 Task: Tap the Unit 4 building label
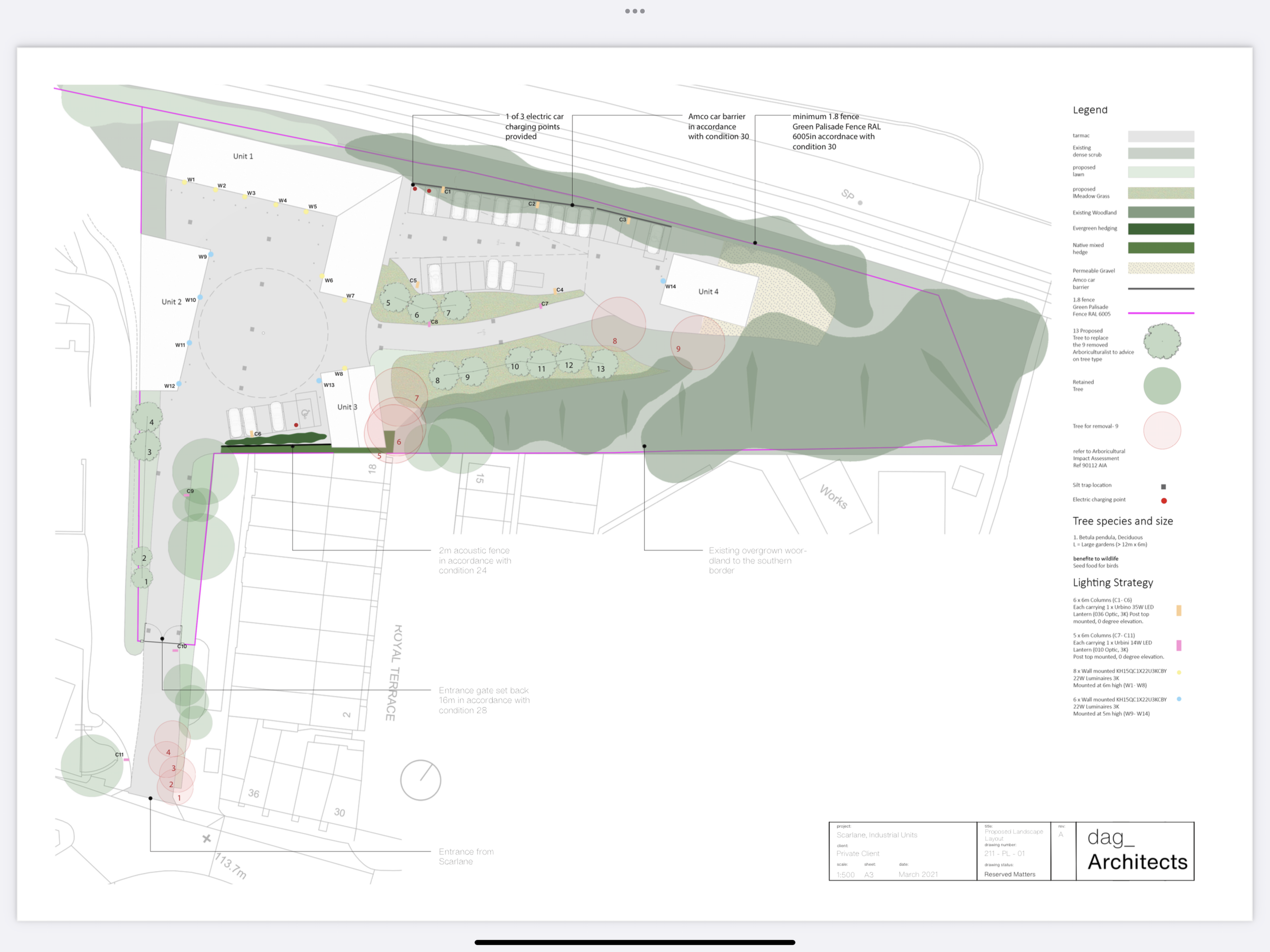tap(708, 292)
